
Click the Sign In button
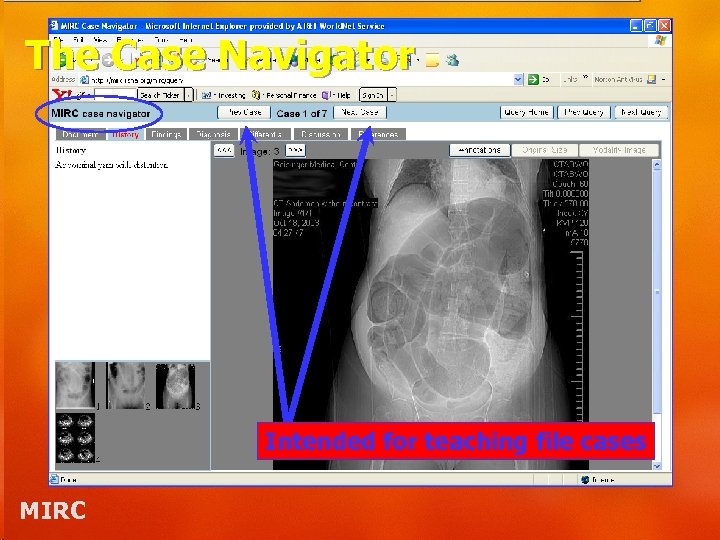coord(373,95)
